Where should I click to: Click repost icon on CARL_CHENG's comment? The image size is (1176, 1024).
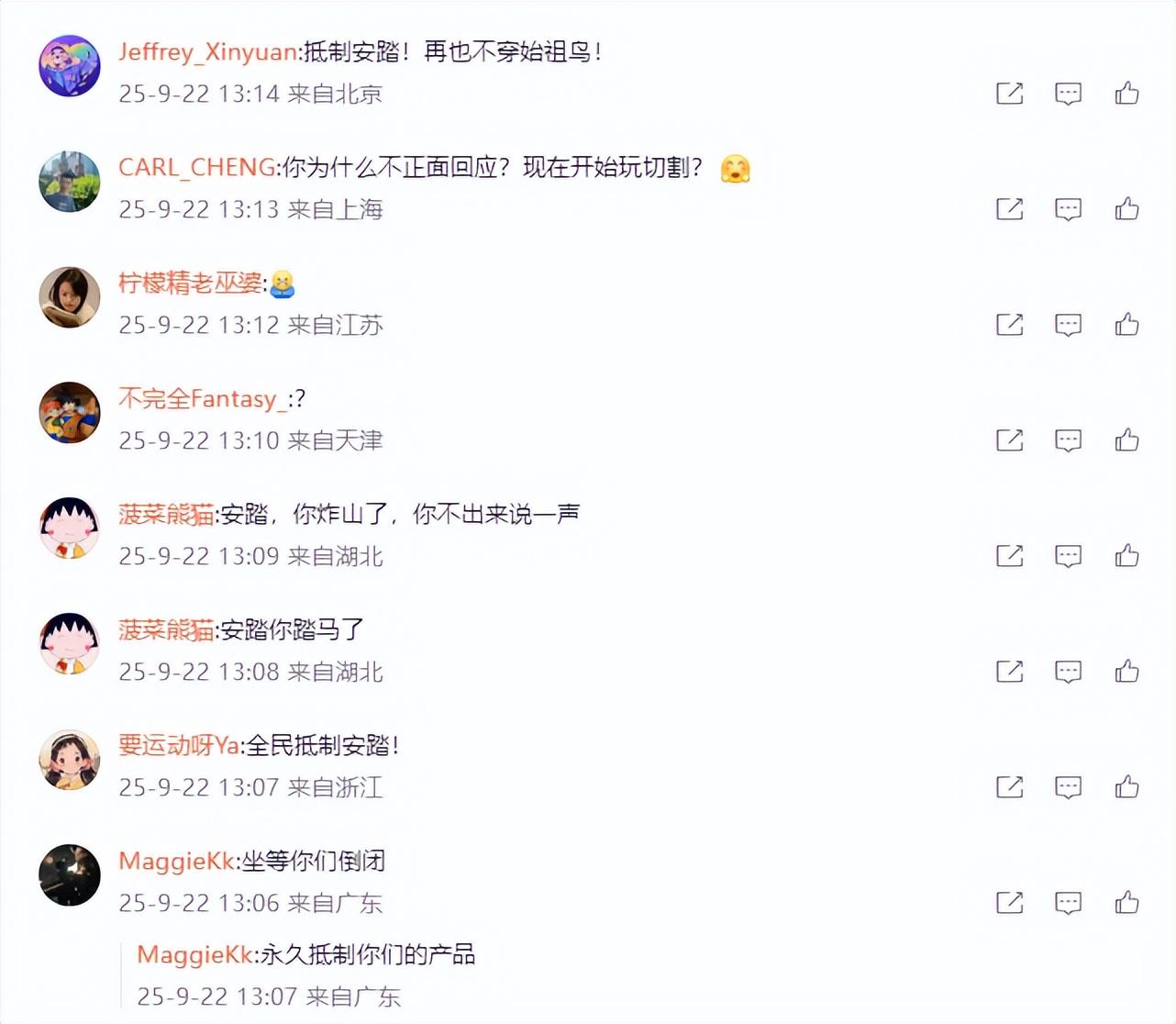click(1009, 208)
